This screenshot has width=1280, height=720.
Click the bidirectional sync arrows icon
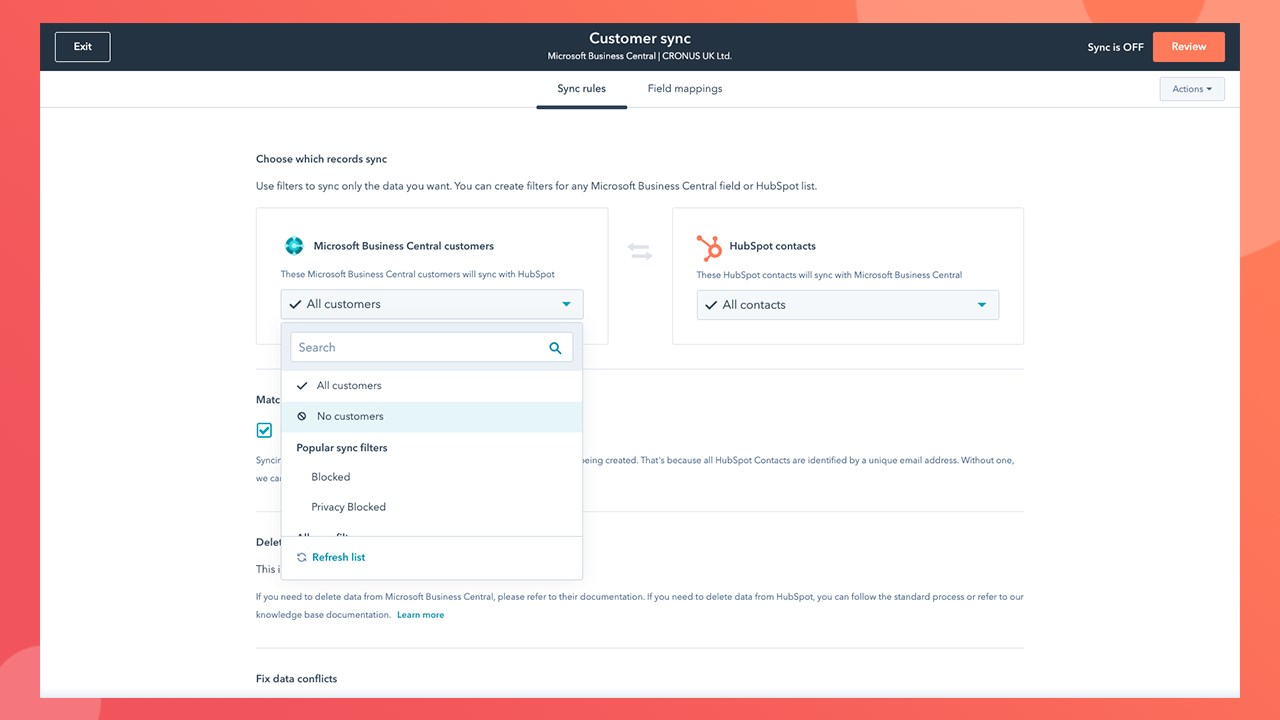[640, 252]
